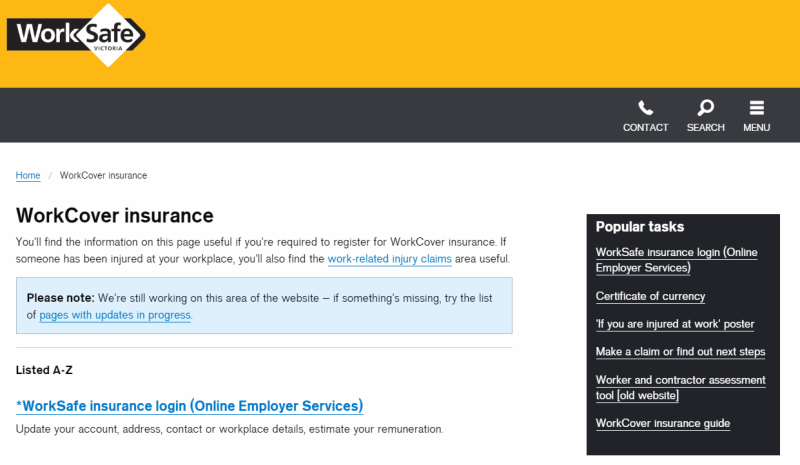Viewport: 800px width, 465px height.
Task: Open search via magnifier icon
Action: (706, 108)
